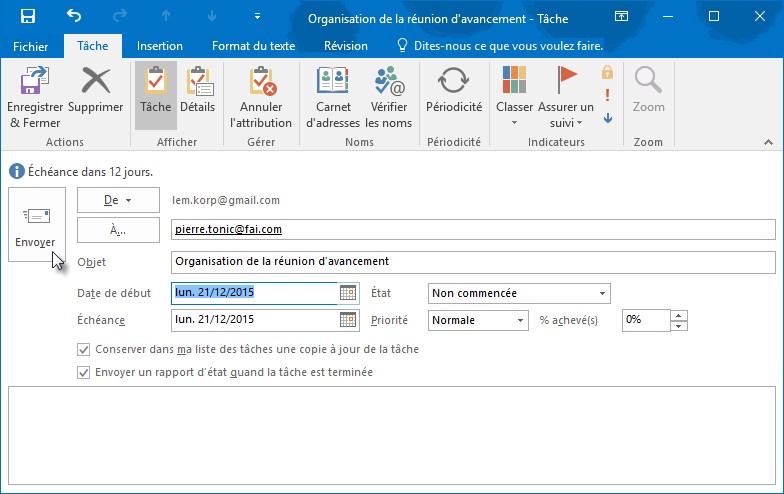
Task: Click the À... recipients button
Action: (x=118, y=230)
